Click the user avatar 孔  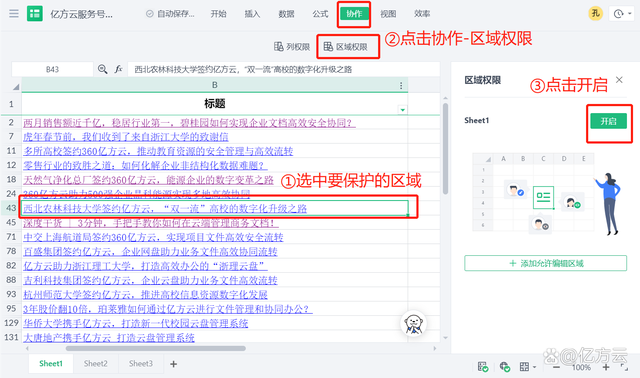pyautogui.click(x=595, y=13)
